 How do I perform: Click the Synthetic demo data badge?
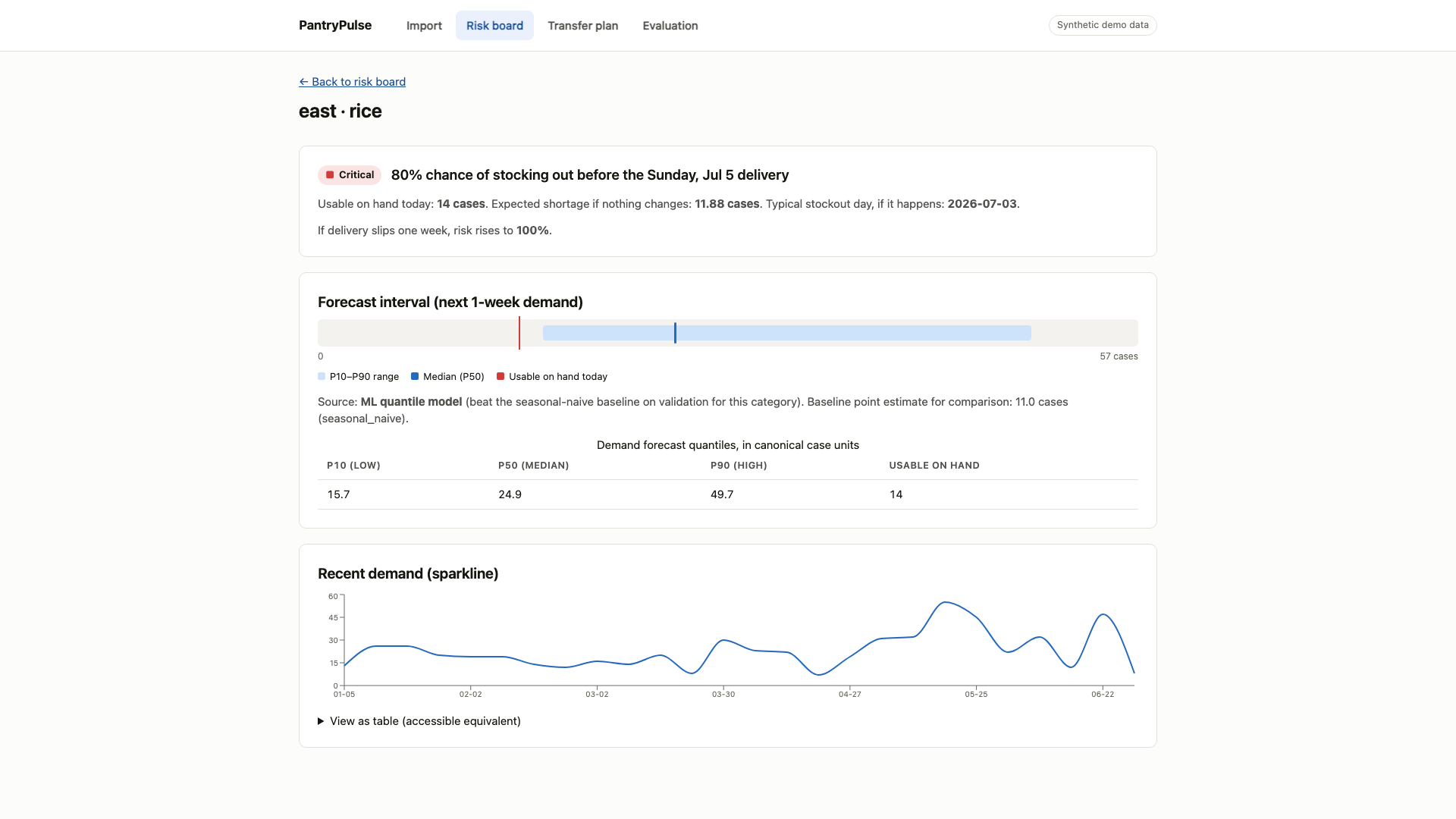[x=1103, y=25]
